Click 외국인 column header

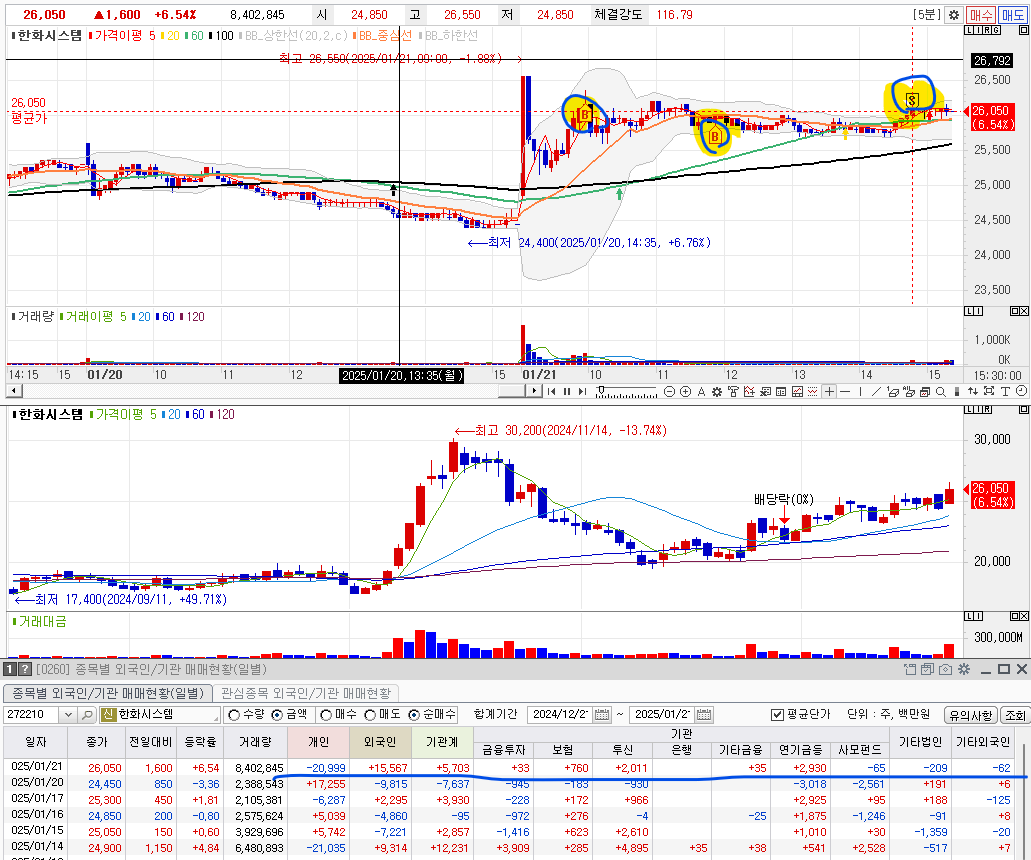381,742
